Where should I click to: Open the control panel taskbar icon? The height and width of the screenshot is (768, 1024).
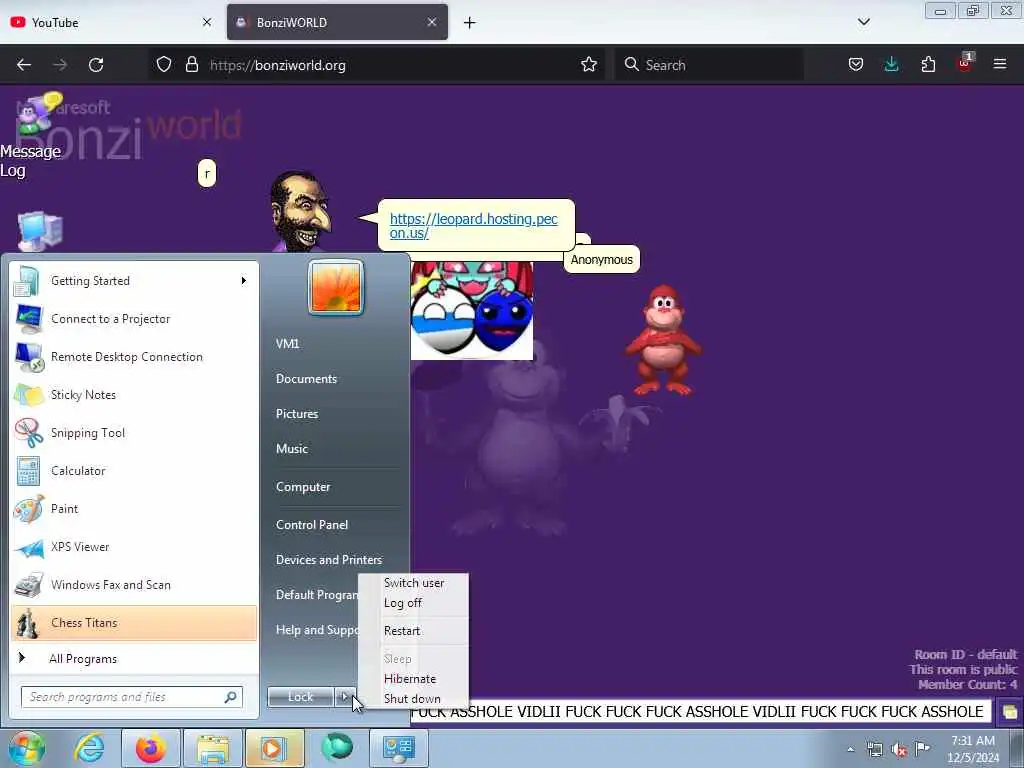(399, 748)
